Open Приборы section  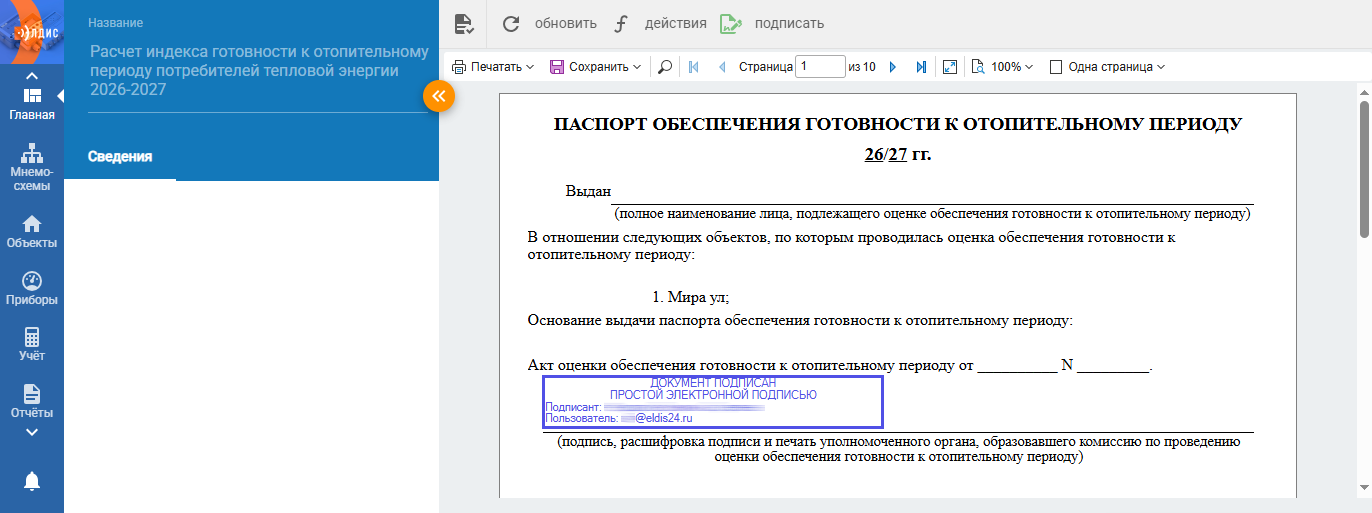32,289
